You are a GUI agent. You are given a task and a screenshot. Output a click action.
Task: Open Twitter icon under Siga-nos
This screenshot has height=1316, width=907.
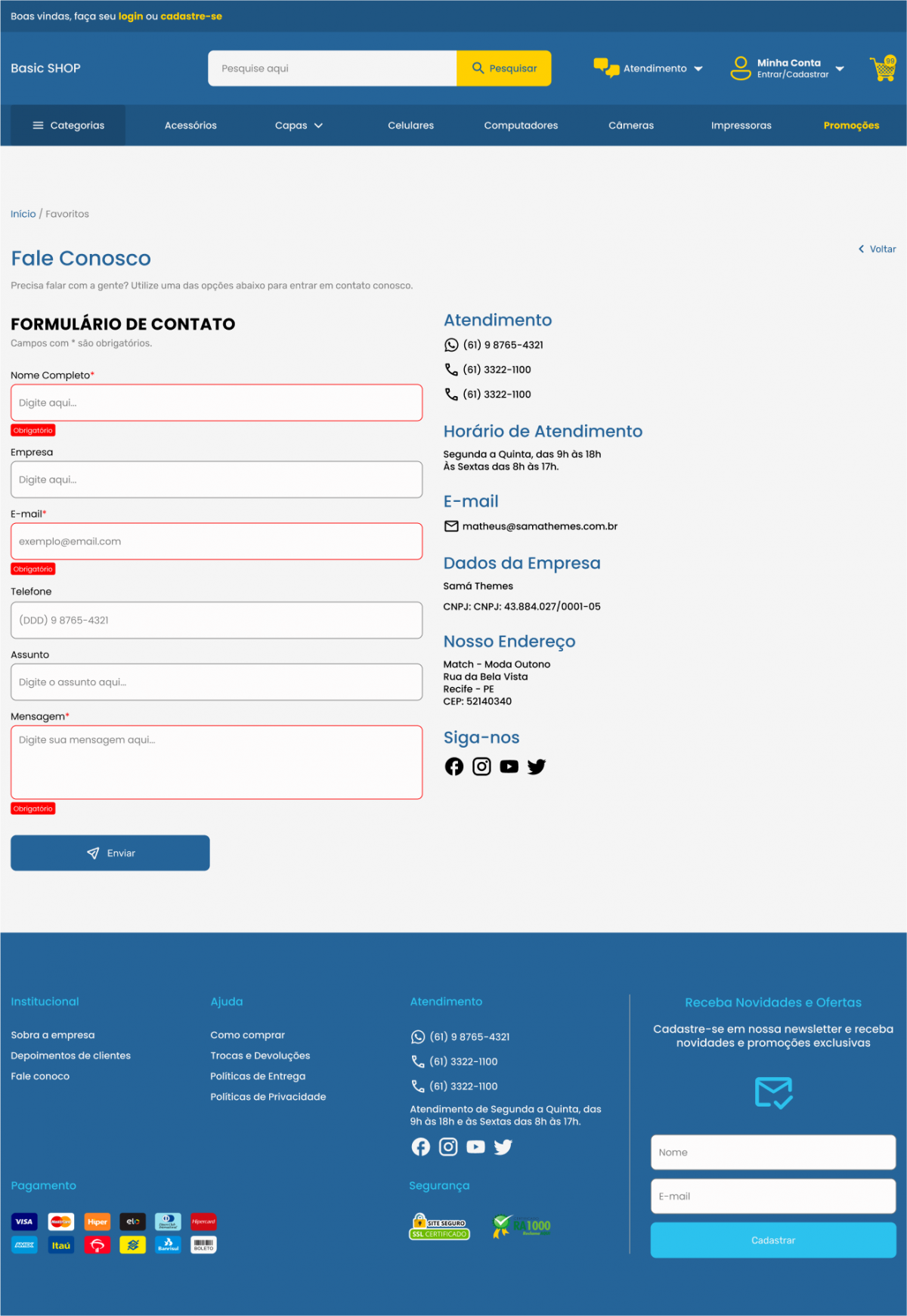(537, 766)
